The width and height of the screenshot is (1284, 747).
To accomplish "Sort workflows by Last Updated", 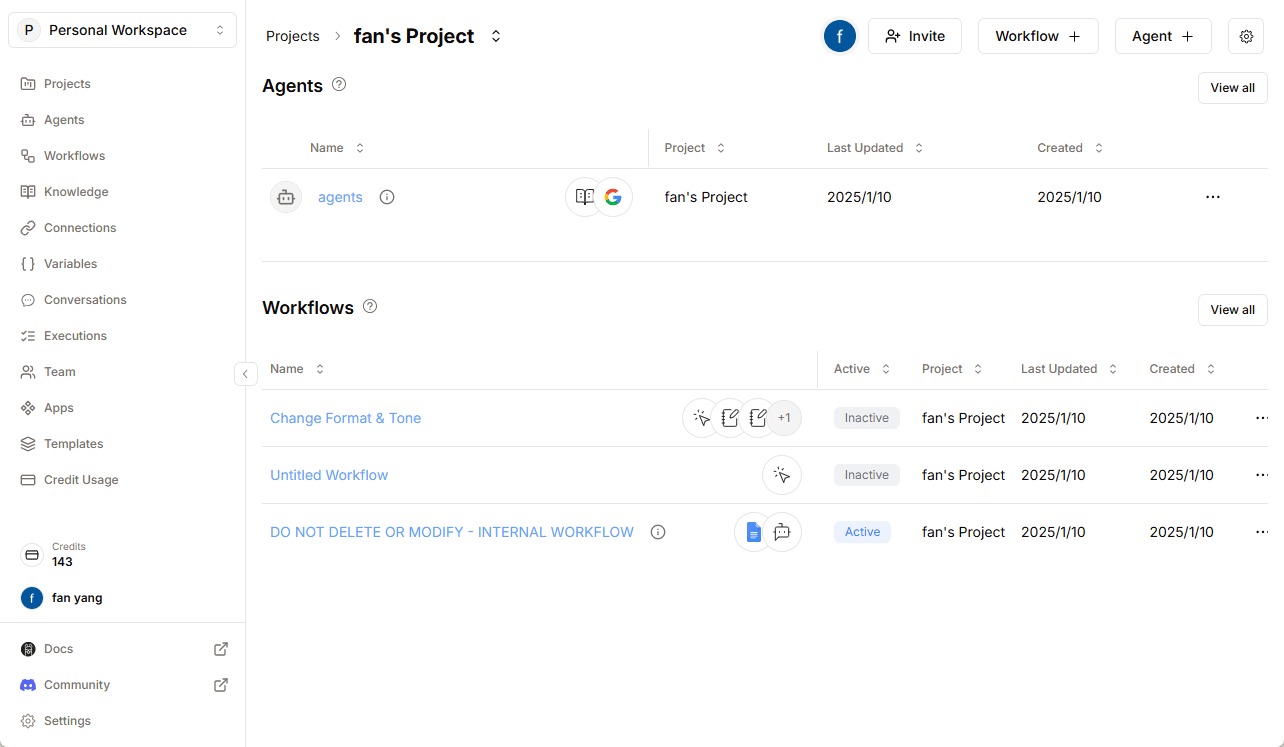I will (x=1069, y=369).
